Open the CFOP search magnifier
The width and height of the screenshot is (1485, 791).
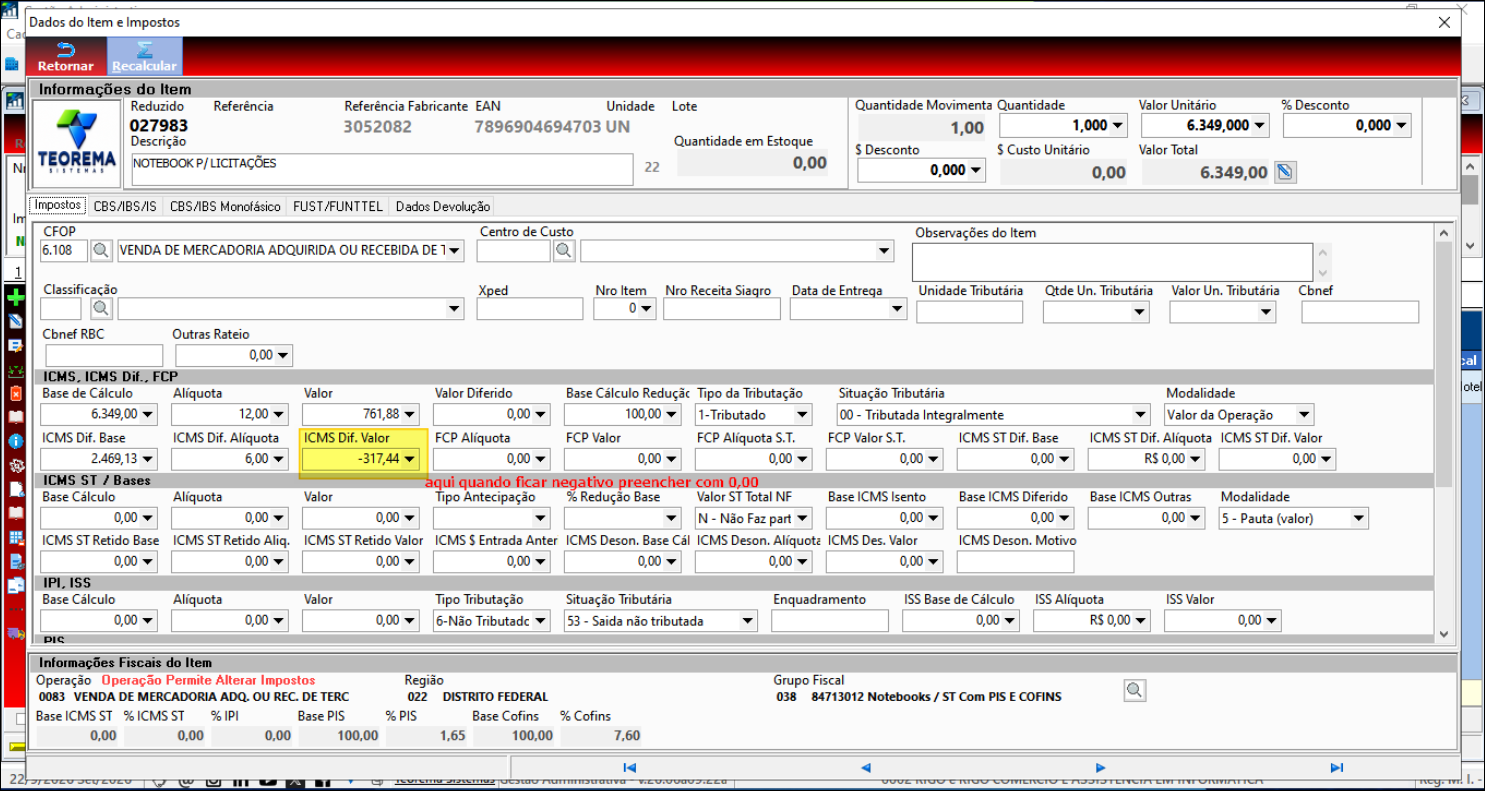(x=102, y=251)
